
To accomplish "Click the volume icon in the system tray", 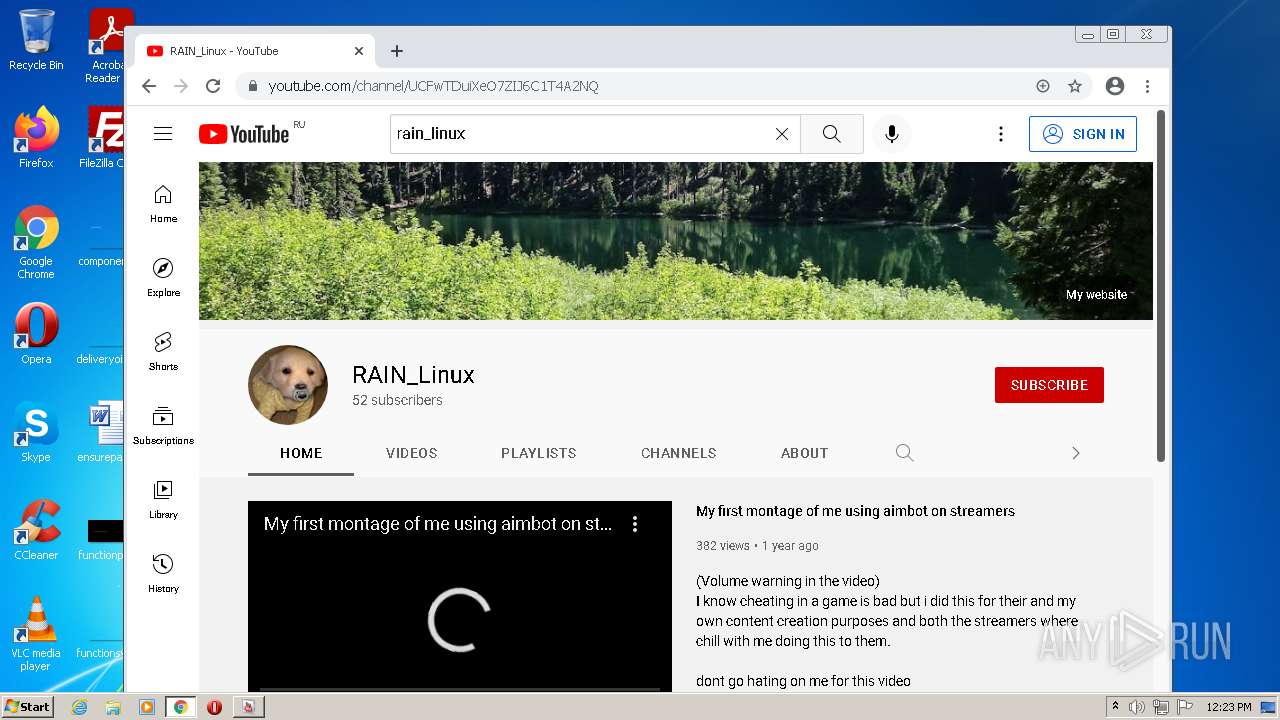I will [1137, 707].
